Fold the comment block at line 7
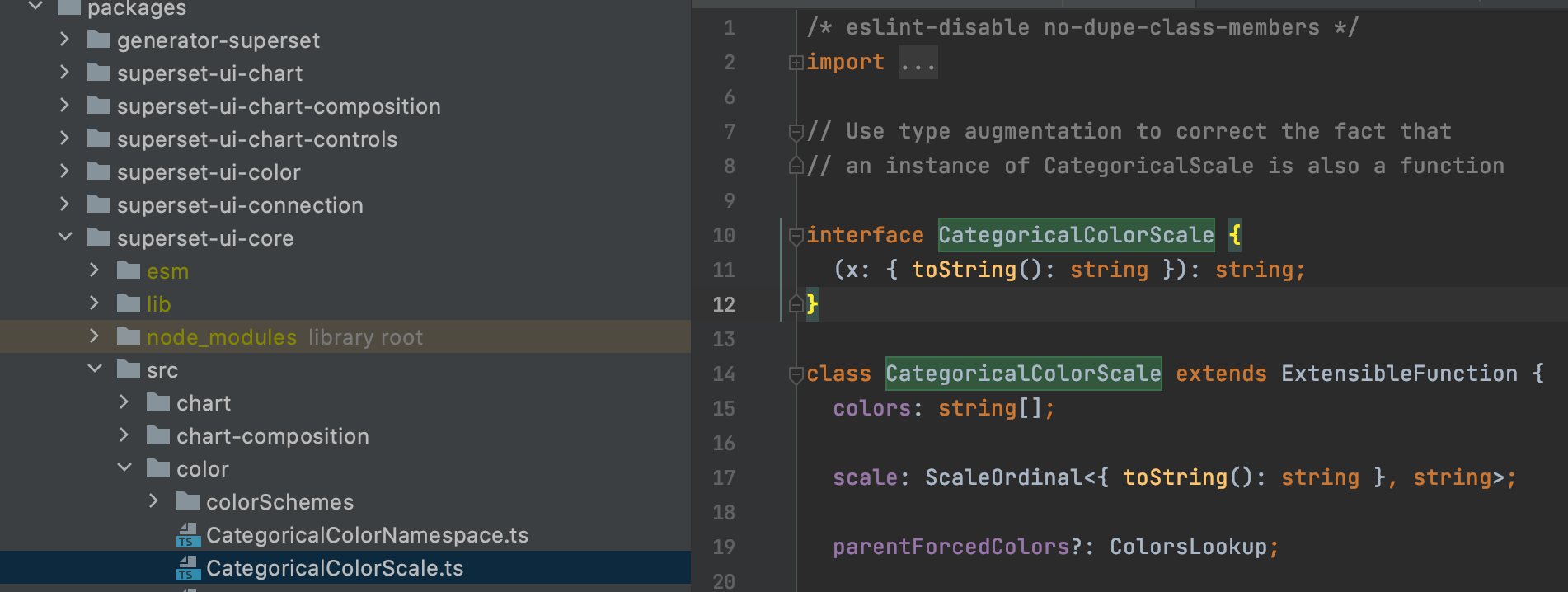This screenshot has width=1568, height=592. [x=796, y=131]
